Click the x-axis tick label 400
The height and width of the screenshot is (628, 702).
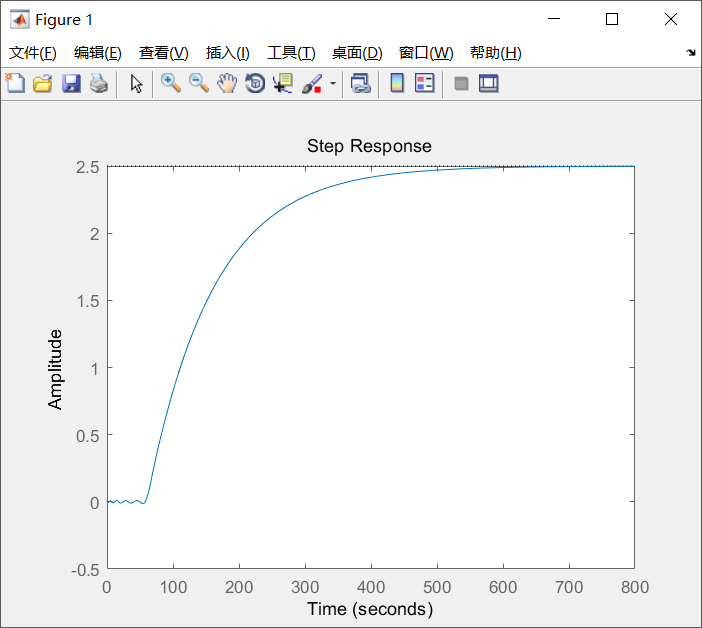coord(371,587)
